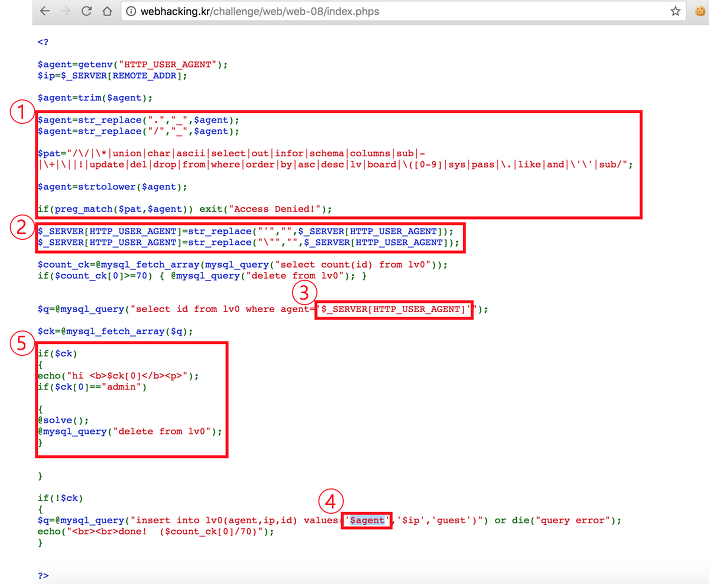The height and width of the screenshot is (584, 710).
Task: Click the str_replace line replacing "."
Action: tap(138, 120)
